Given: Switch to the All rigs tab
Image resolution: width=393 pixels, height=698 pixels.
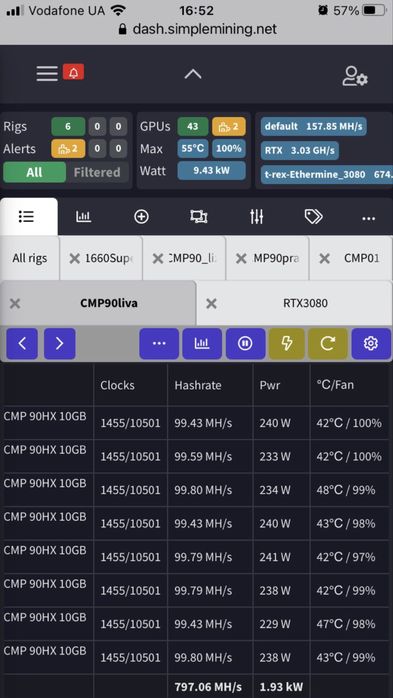Looking at the screenshot, I should [29, 258].
